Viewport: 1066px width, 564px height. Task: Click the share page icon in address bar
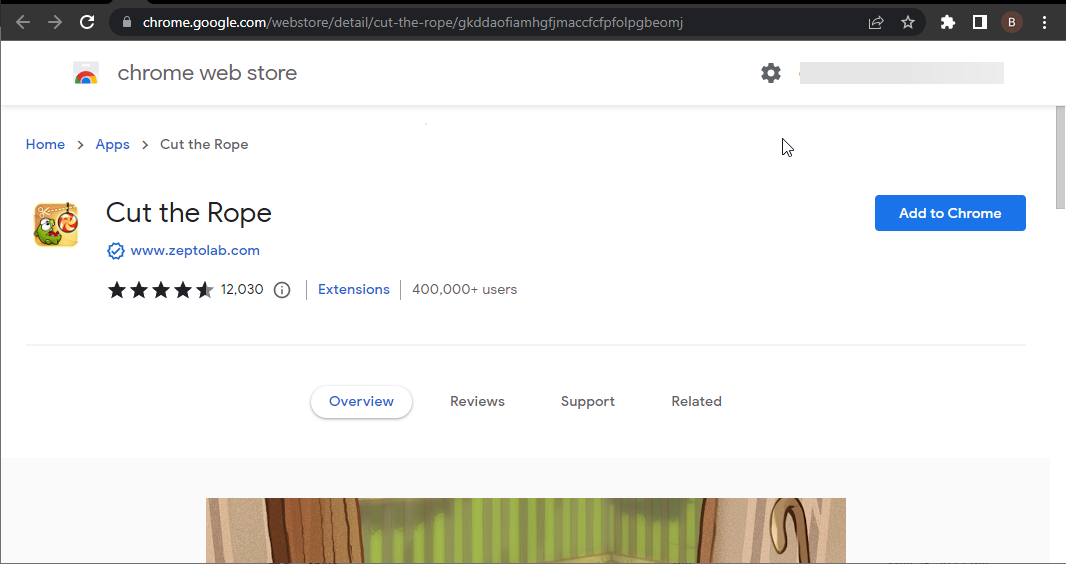(x=876, y=22)
